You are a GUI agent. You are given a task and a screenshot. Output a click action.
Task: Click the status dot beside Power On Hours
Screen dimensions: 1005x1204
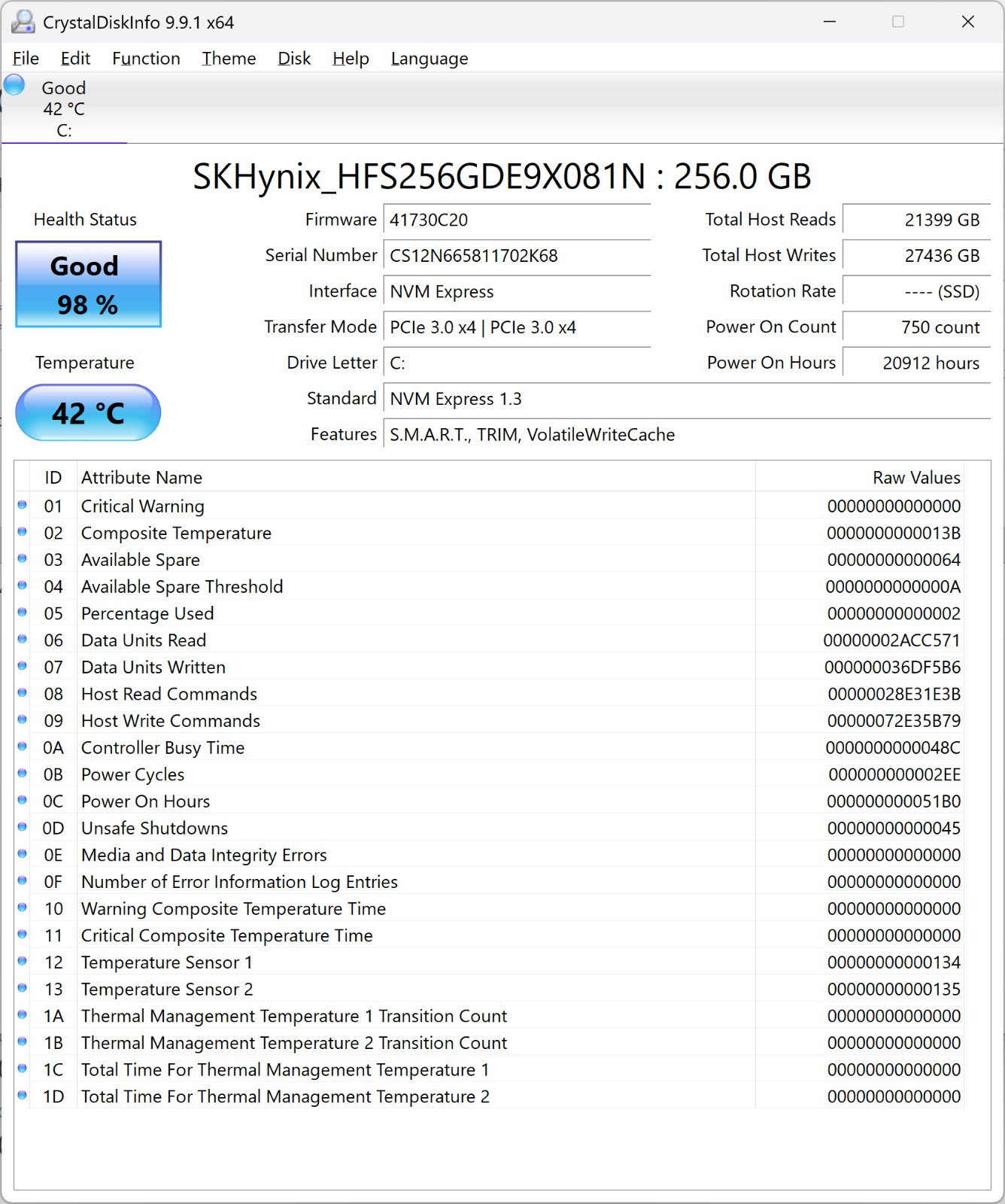pos(23,800)
